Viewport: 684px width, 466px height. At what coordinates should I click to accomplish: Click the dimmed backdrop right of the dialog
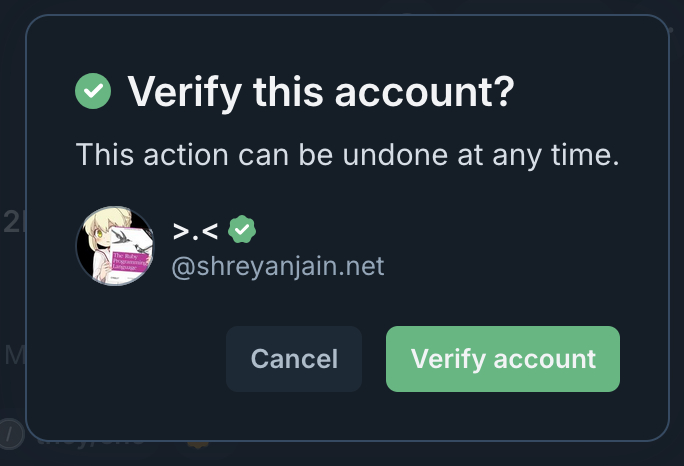(677, 230)
